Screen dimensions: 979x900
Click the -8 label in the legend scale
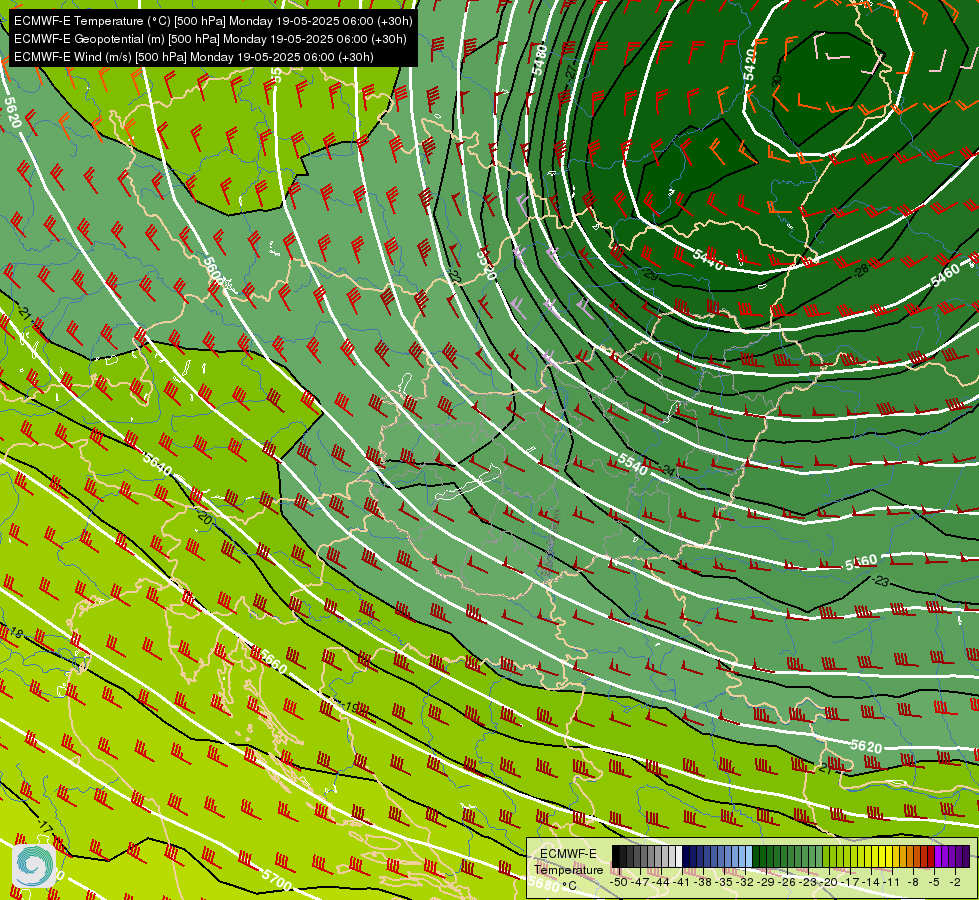coord(913,882)
